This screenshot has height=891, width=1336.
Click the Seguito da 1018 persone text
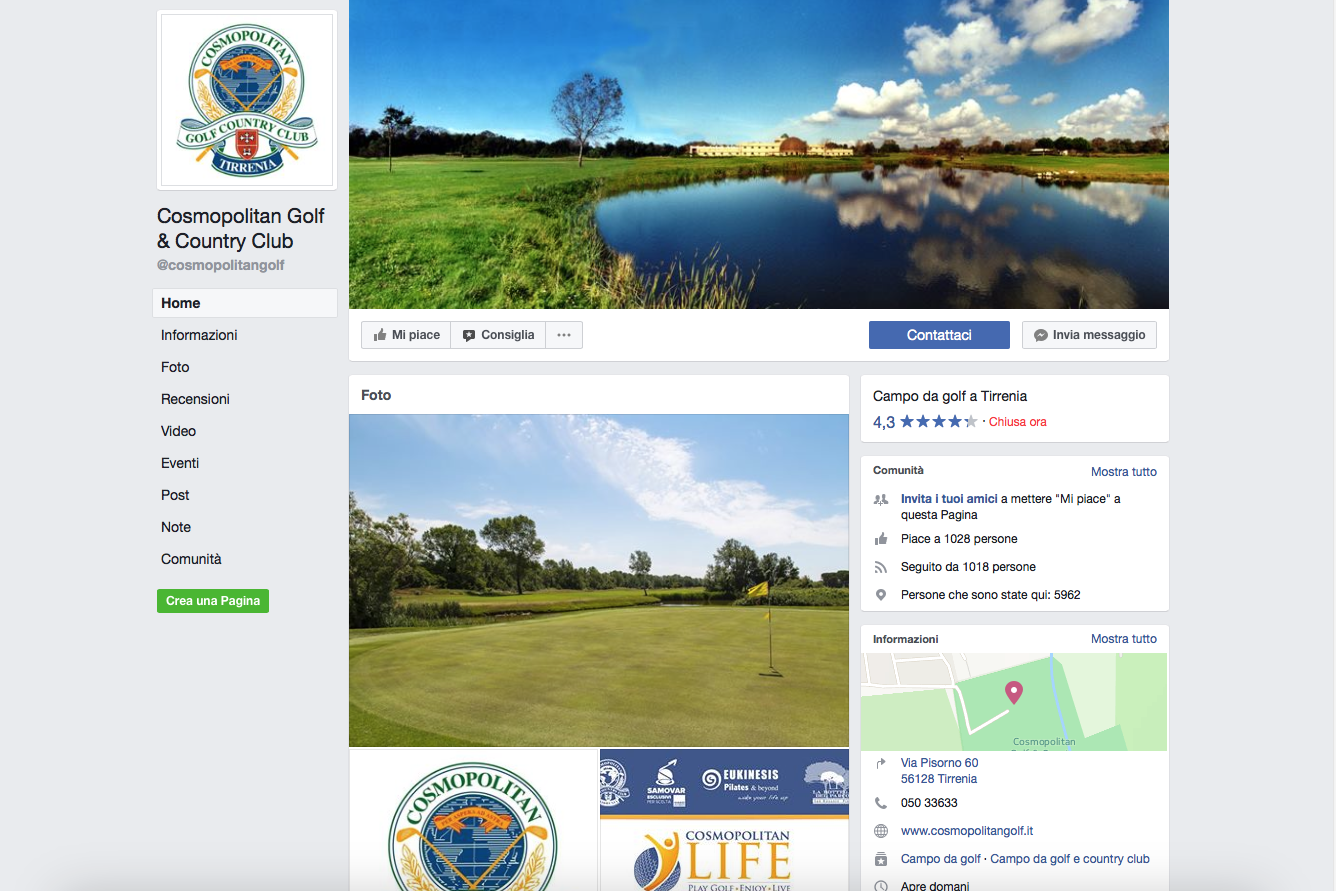(x=968, y=567)
